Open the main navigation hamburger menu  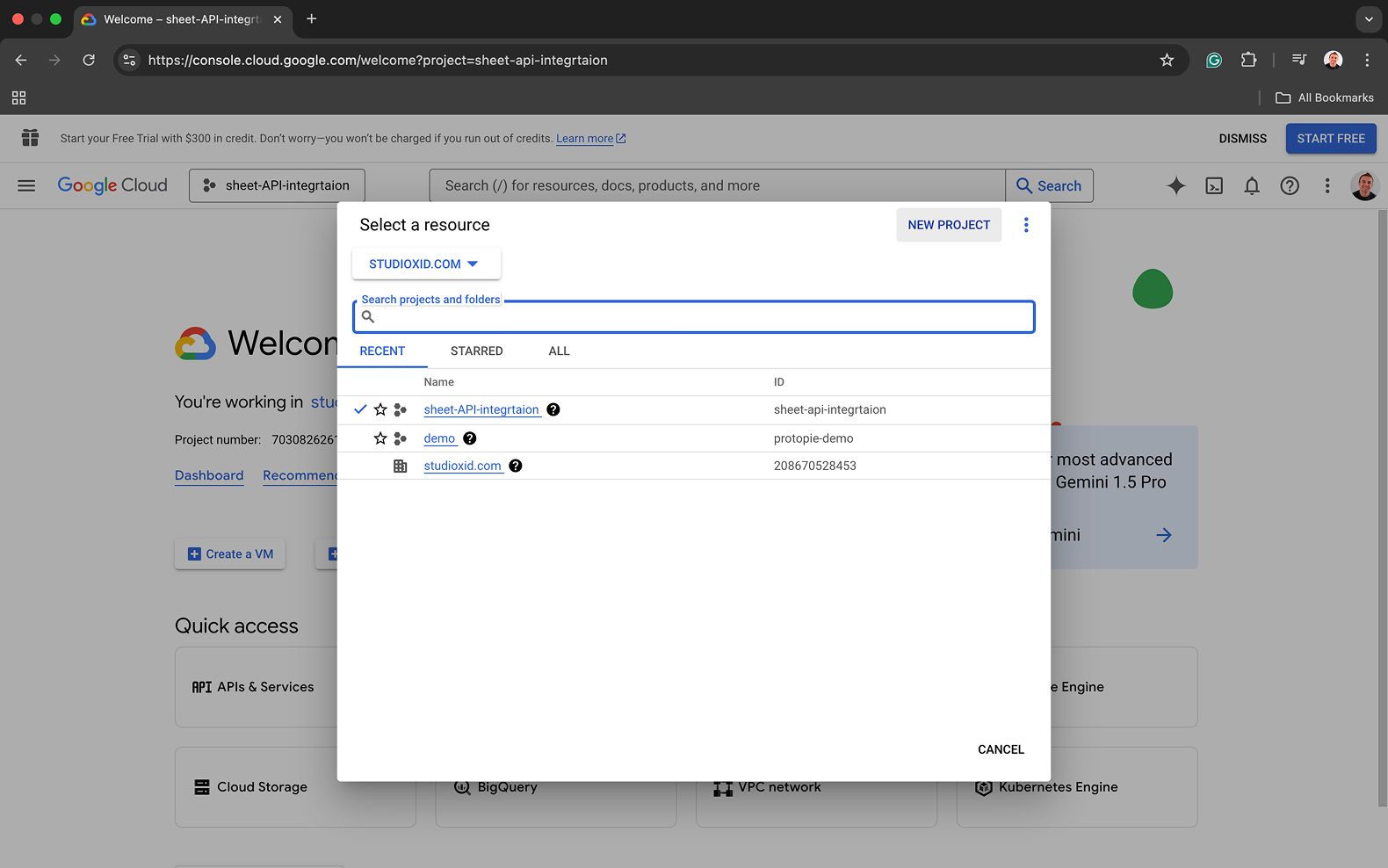coord(26,185)
